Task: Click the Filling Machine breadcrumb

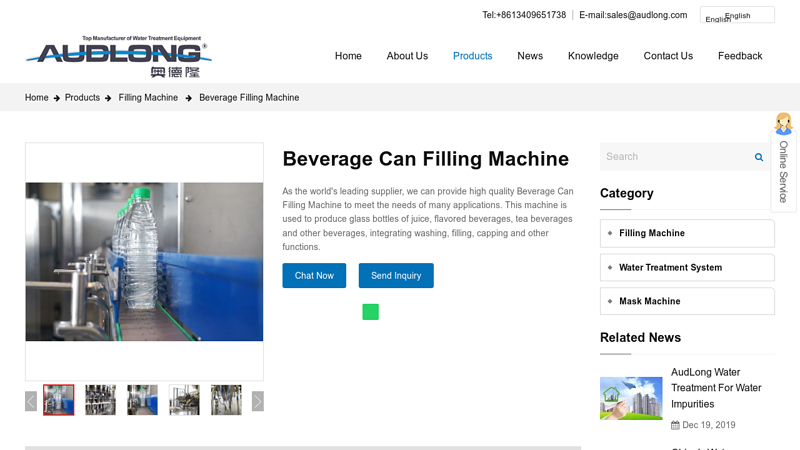Action: 148,97
